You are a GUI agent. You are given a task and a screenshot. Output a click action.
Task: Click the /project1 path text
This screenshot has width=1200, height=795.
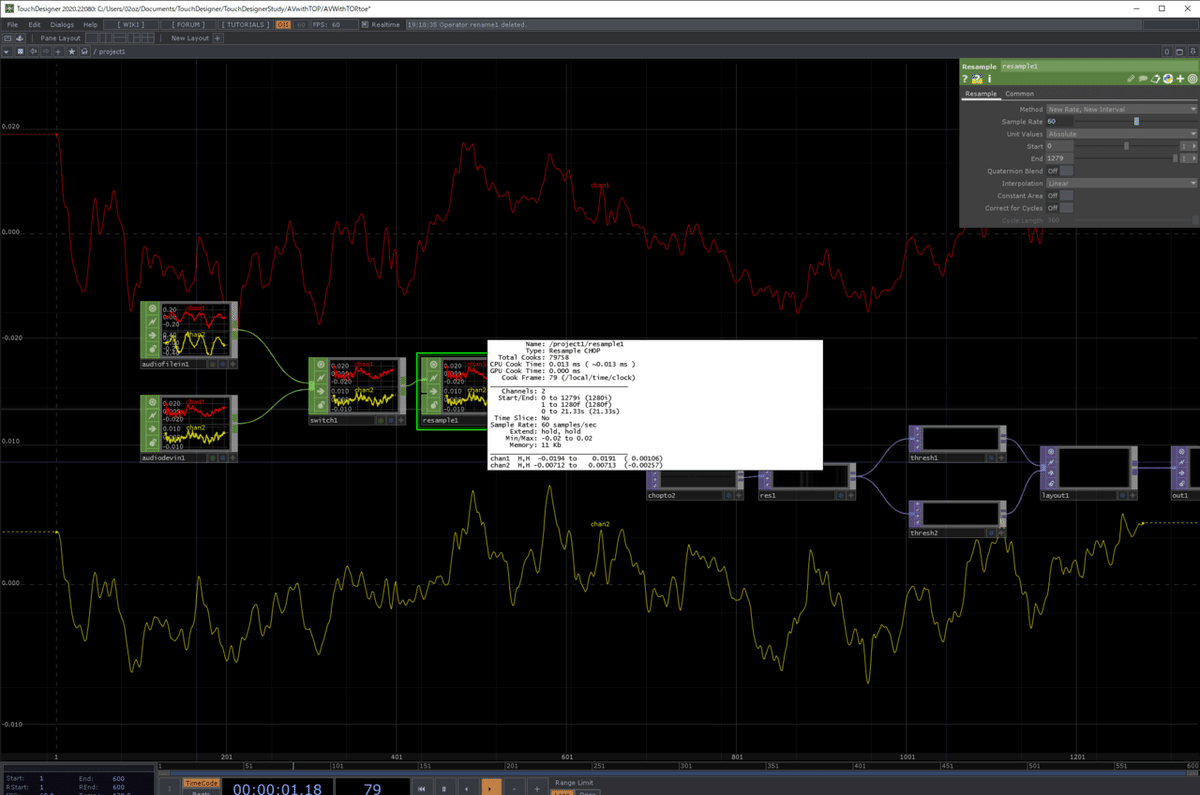110,51
